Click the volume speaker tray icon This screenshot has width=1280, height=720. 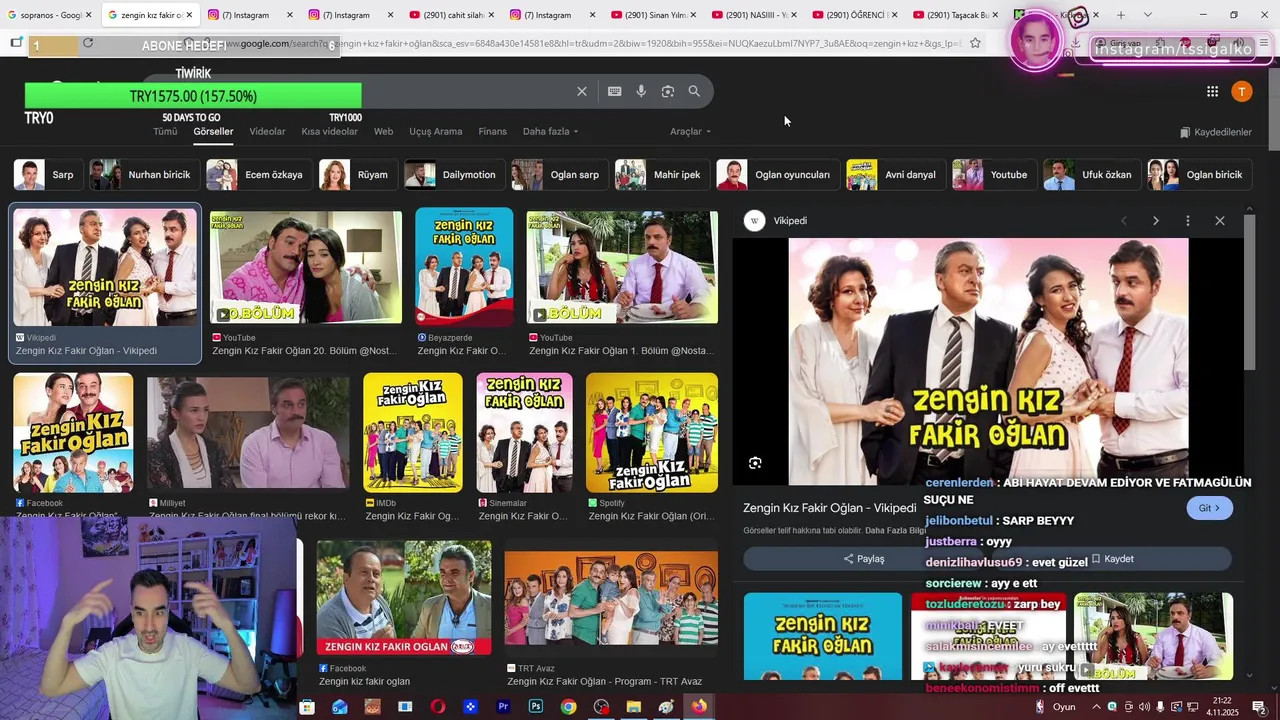(1144, 707)
